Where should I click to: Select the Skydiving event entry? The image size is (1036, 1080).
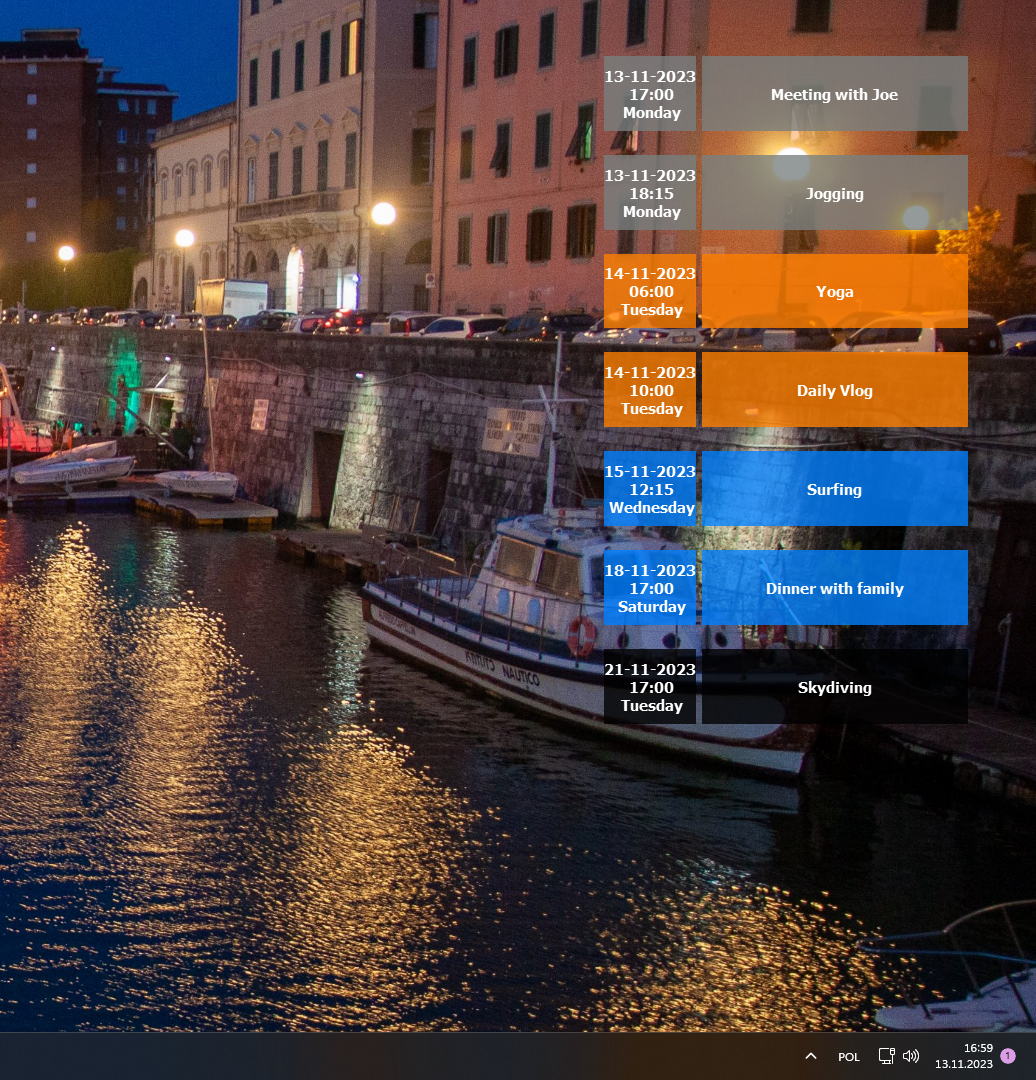834,687
